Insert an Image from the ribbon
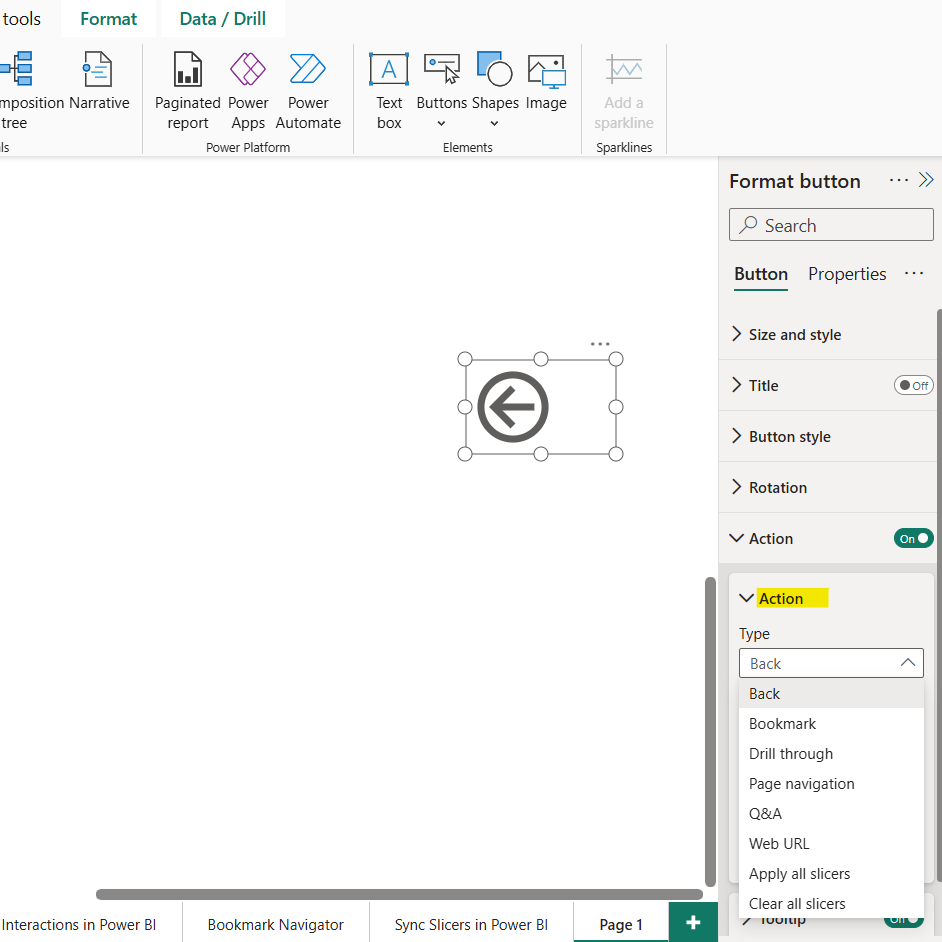 click(546, 91)
